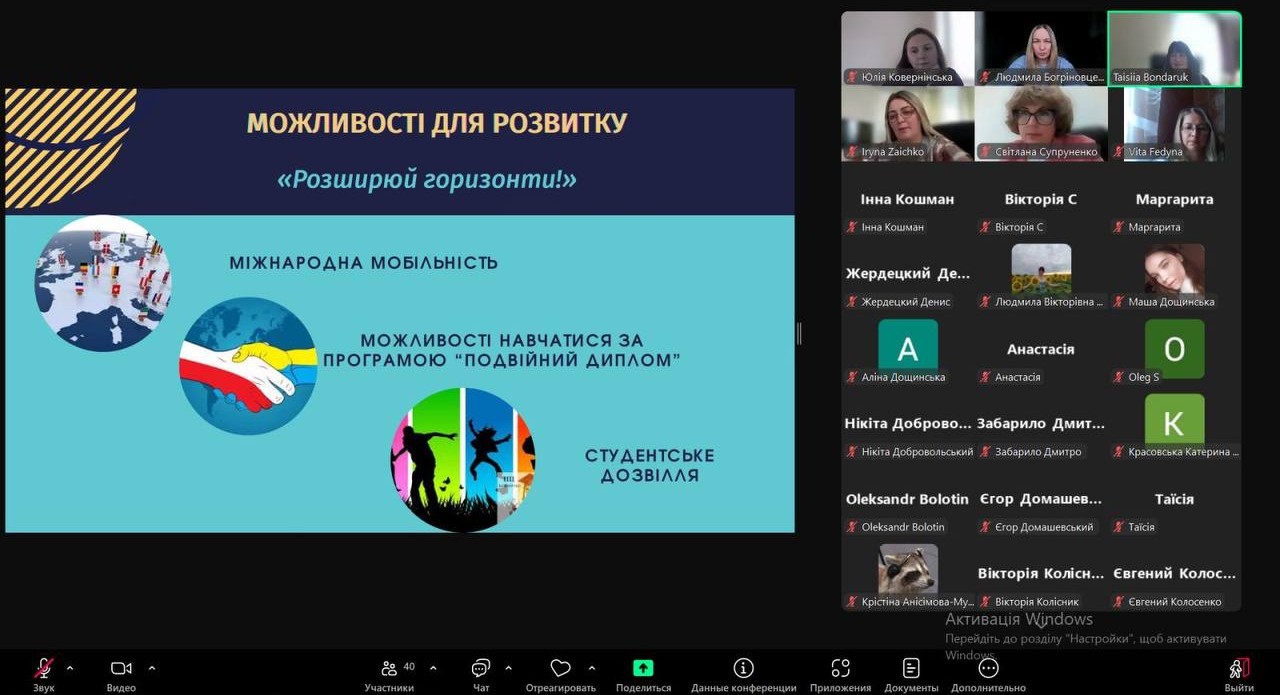This screenshot has height=695, width=1280.
Task: Unmute the microphone with Звук button
Action: pyautogui.click(x=43, y=669)
